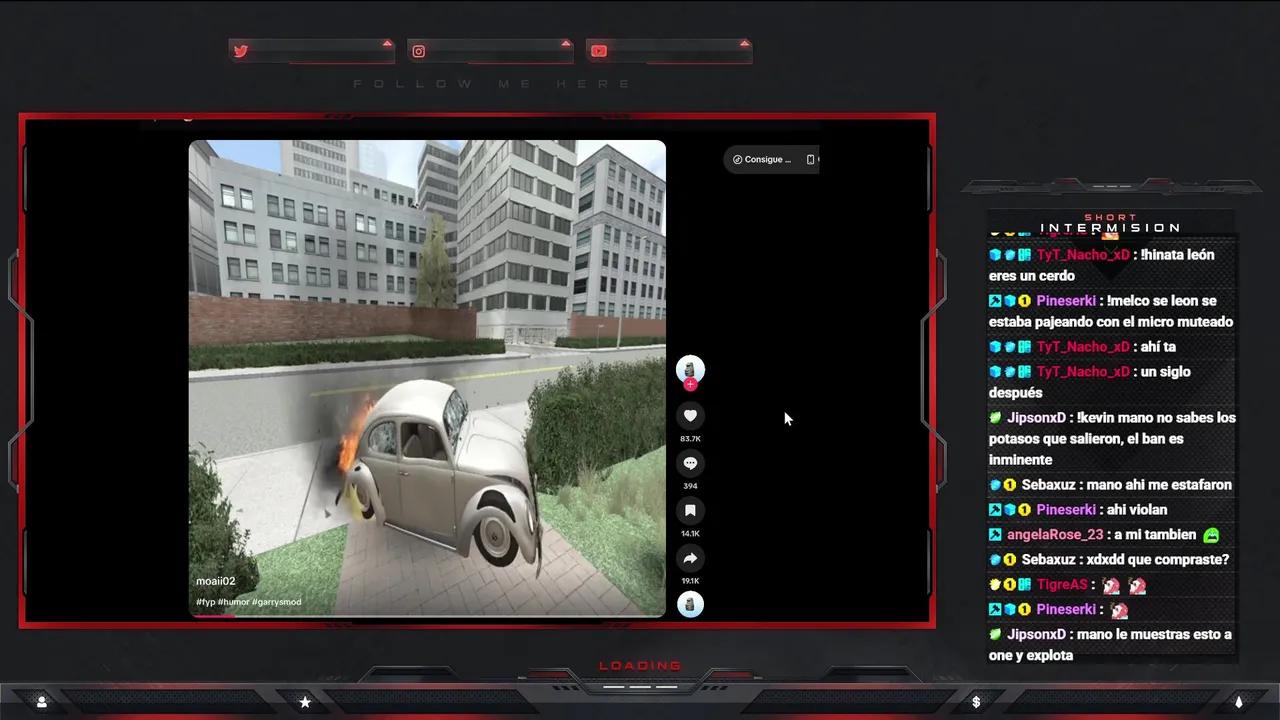Click the dollar icon in bottom bar
Image resolution: width=1280 pixels, height=720 pixels.
976,702
